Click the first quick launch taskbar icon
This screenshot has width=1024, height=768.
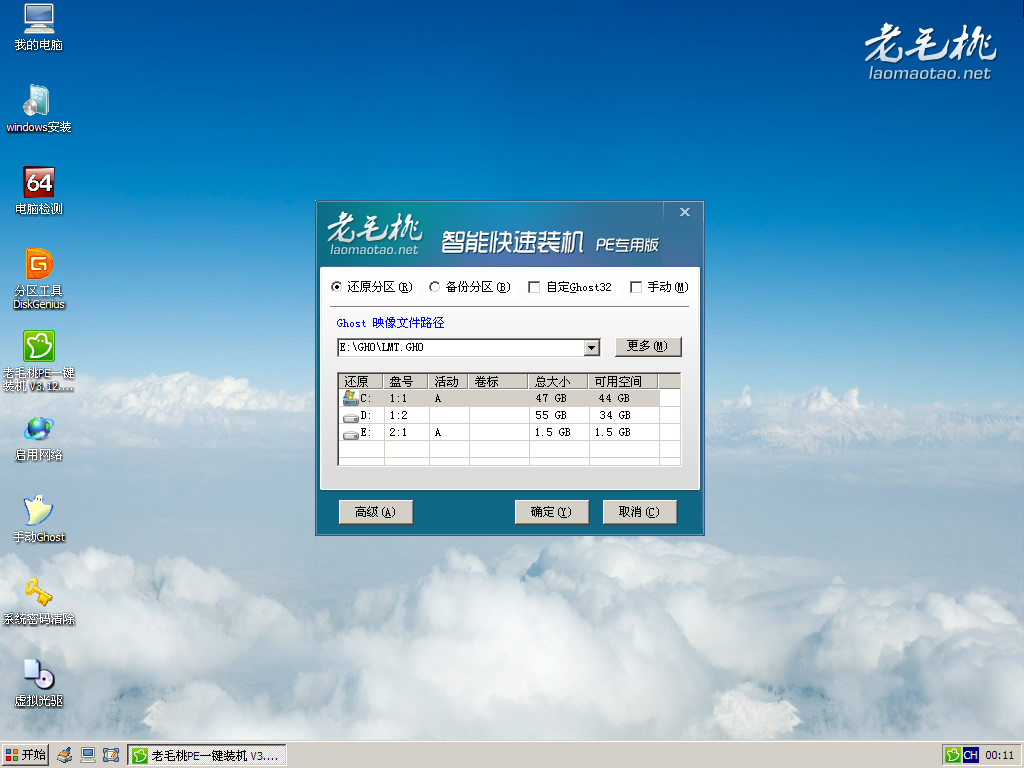point(64,756)
